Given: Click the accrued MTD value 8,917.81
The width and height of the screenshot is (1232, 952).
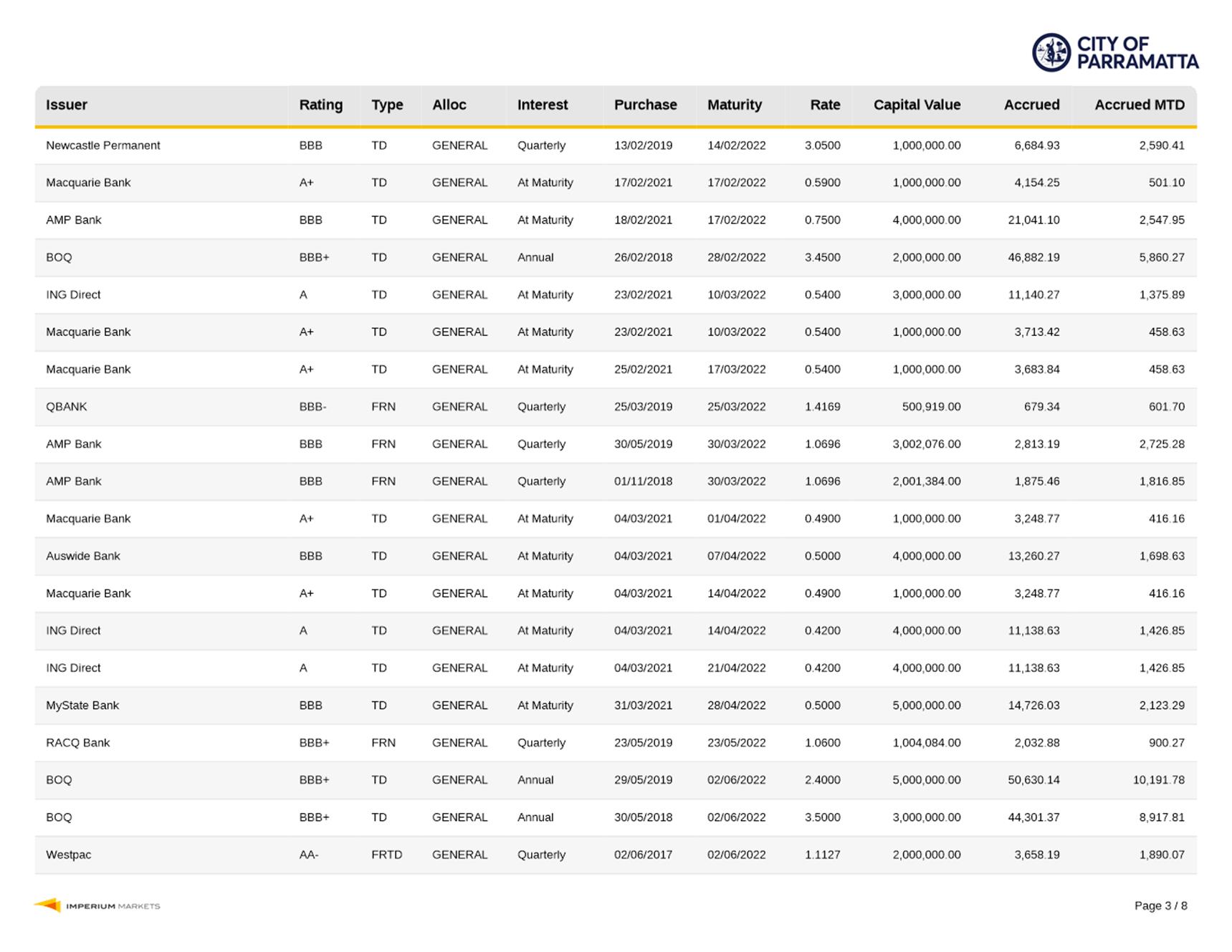Looking at the screenshot, I should (x=1162, y=817).
